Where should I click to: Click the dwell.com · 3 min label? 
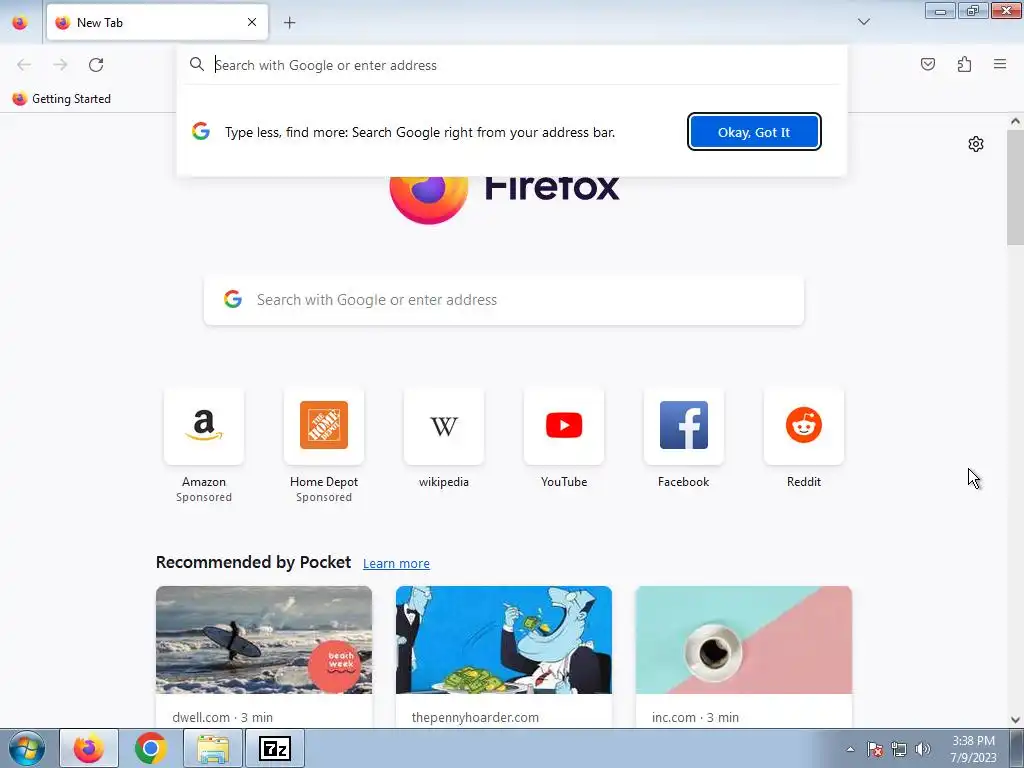tap(223, 717)
